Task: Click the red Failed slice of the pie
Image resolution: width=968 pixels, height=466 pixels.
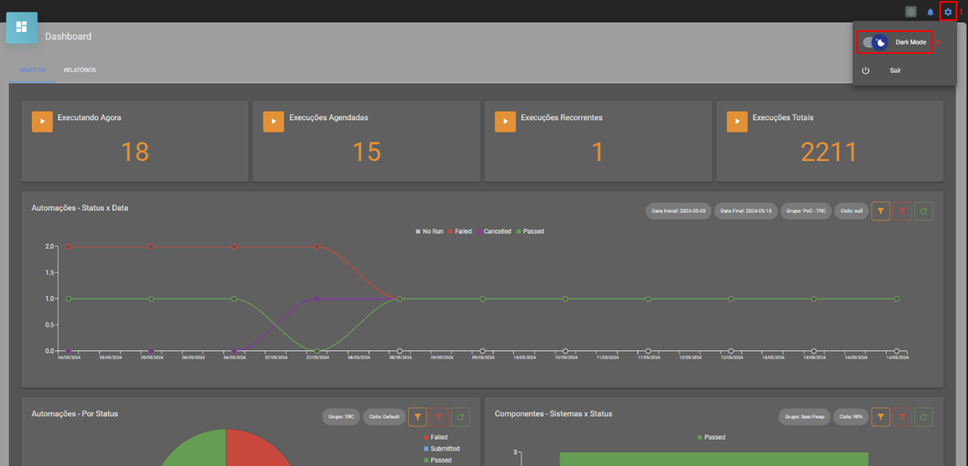Action: pyautogui.click(x=253, y=449)
